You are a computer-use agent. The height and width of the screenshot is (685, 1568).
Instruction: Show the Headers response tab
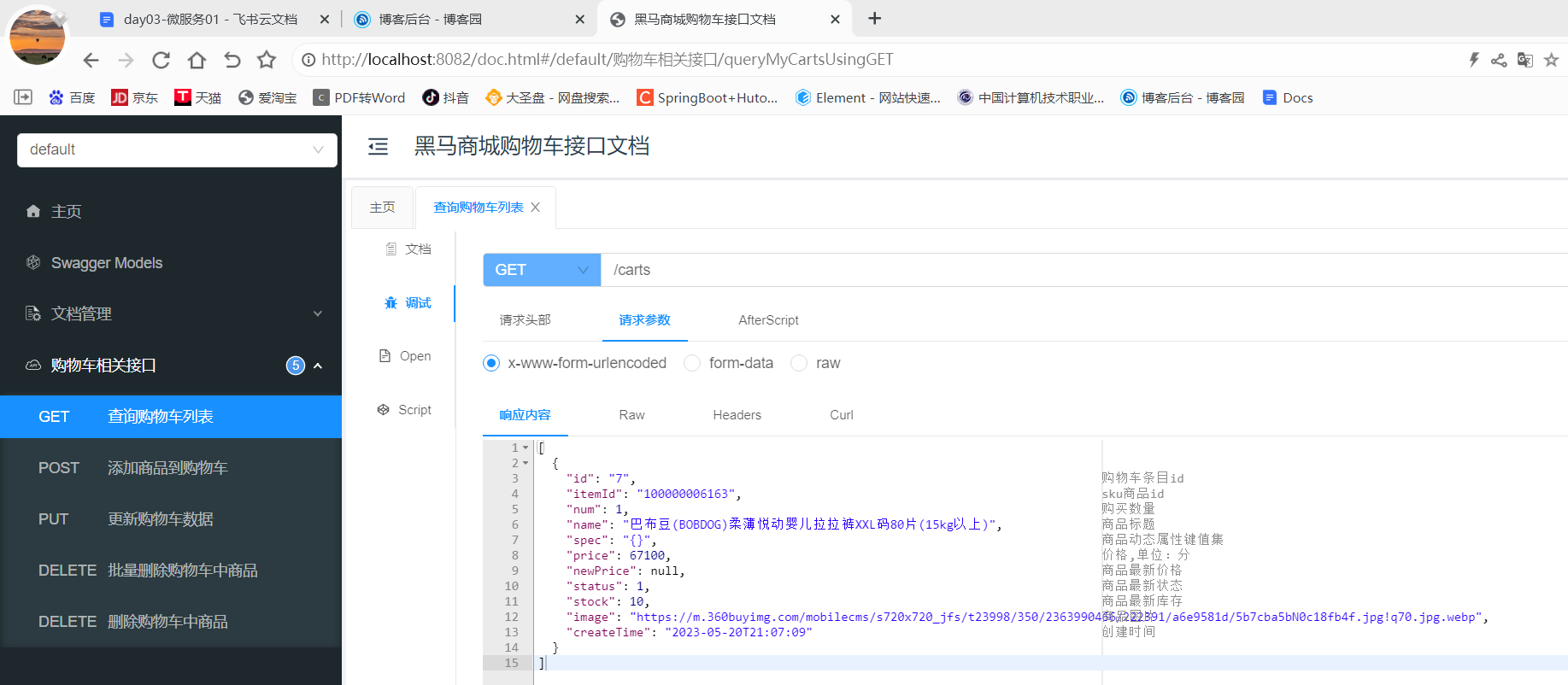tap(737, 415)
